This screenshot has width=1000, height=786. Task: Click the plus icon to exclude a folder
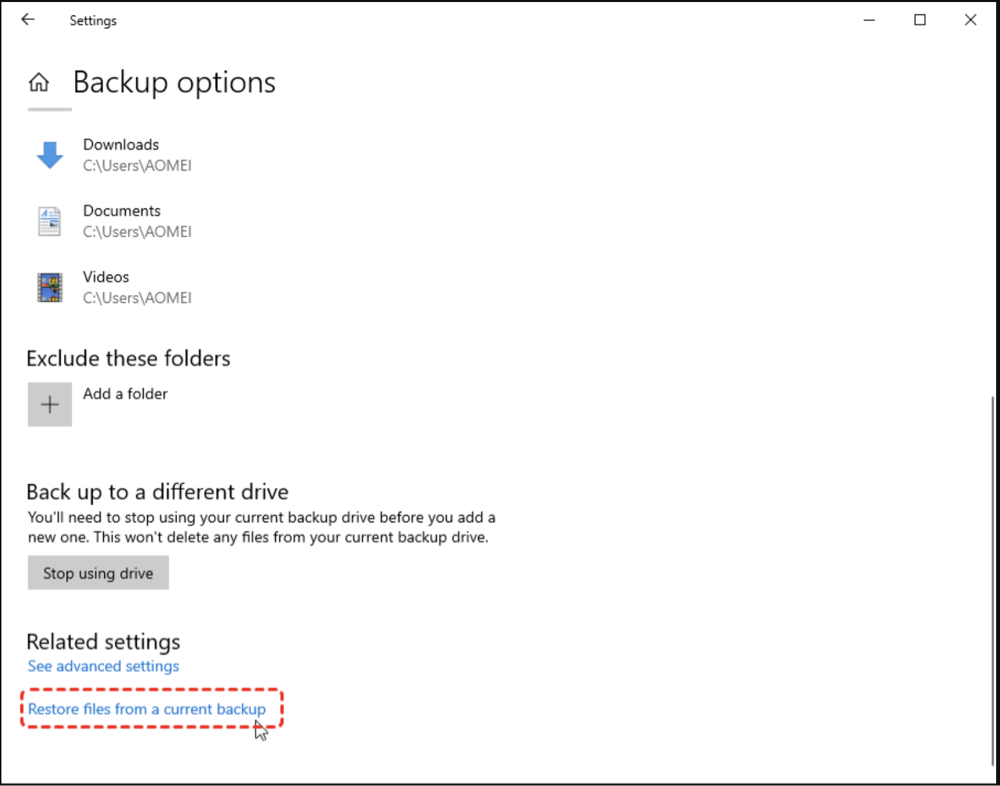pos(50,404)
